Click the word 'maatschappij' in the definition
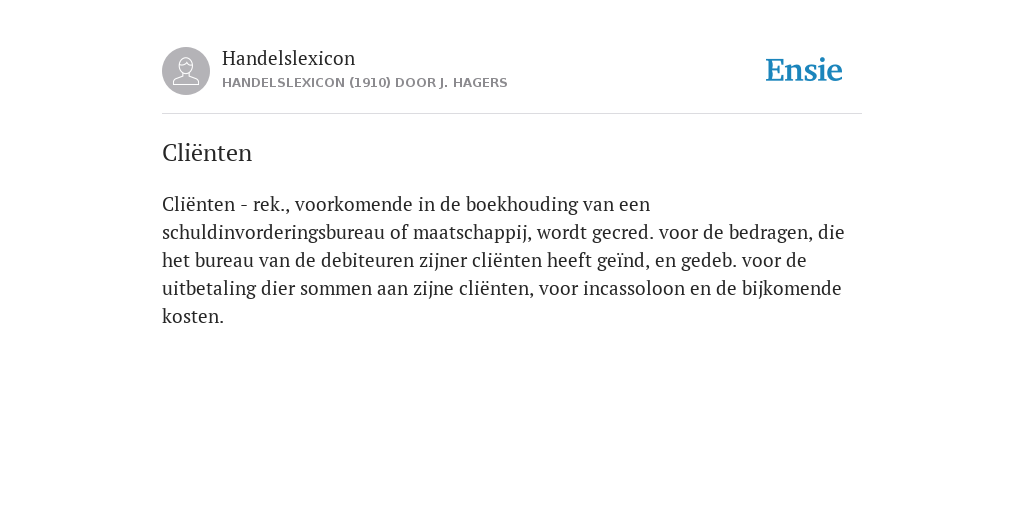This screenshot has width=1024, height=512. (x=472, y=232)
